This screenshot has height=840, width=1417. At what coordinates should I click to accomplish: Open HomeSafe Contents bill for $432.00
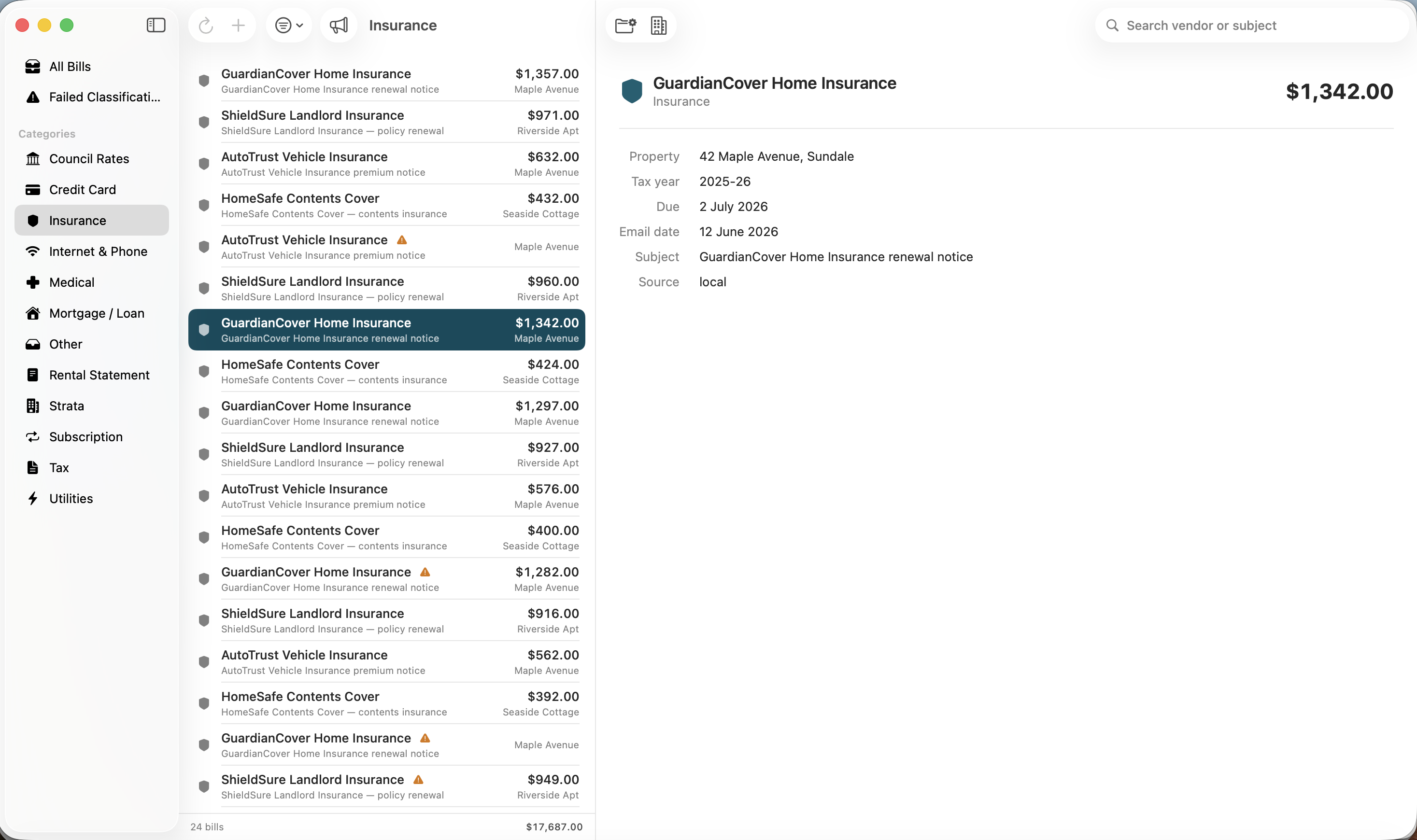[387, 206]
